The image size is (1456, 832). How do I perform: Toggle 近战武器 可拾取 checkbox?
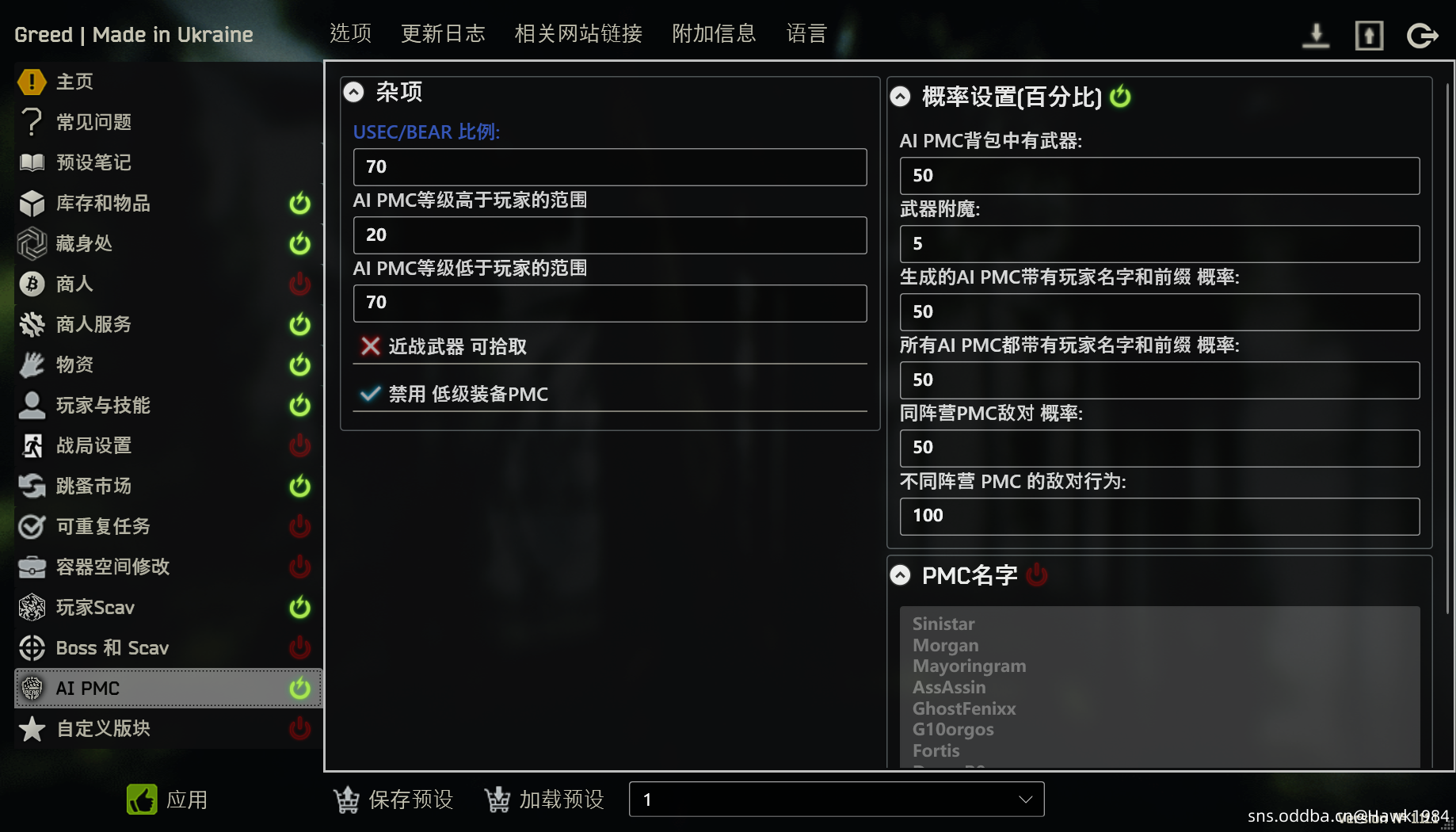coord(370,346)
